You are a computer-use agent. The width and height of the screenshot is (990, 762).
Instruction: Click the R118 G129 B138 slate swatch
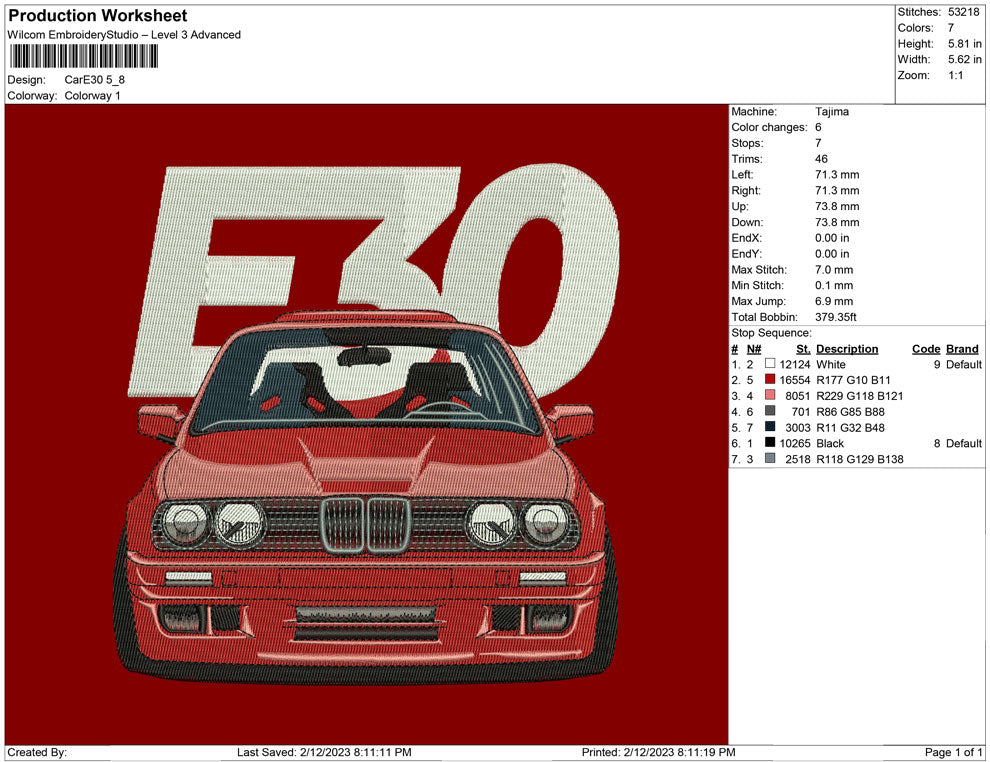(x=770, y=458)
